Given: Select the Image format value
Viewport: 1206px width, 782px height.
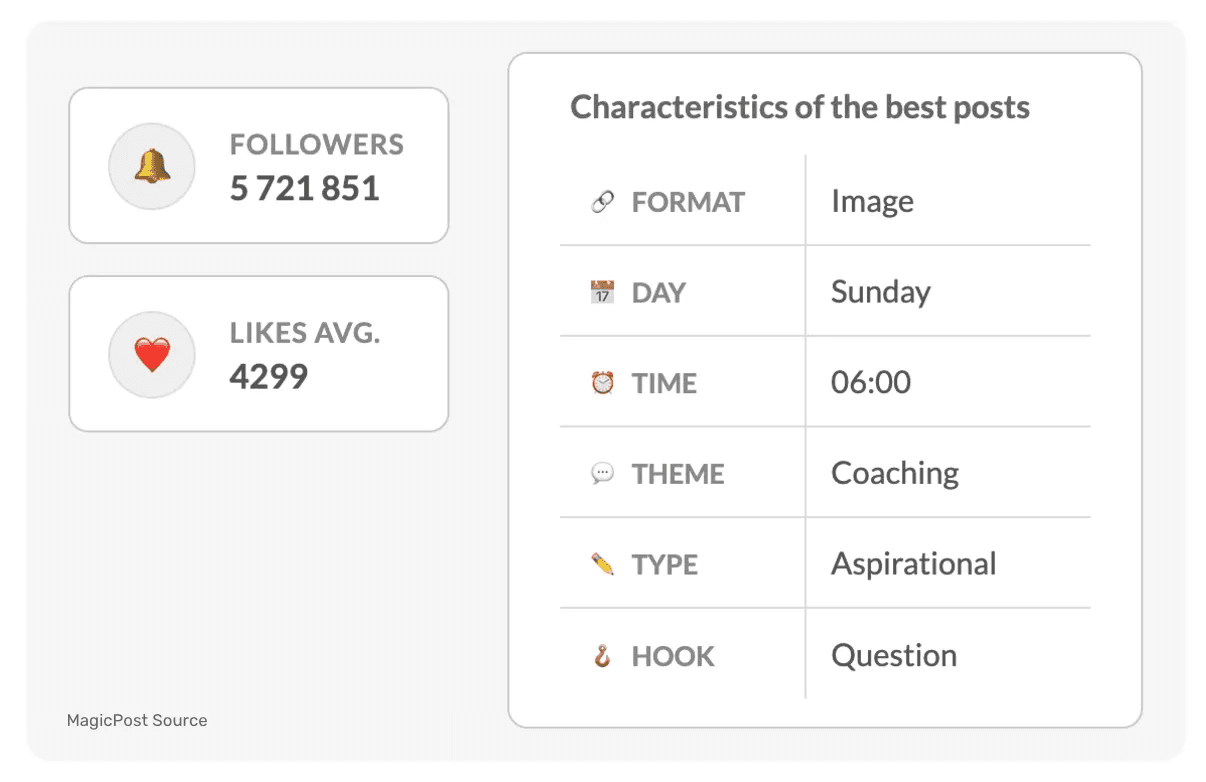Looking at the screenshot, I should [872, 202].
